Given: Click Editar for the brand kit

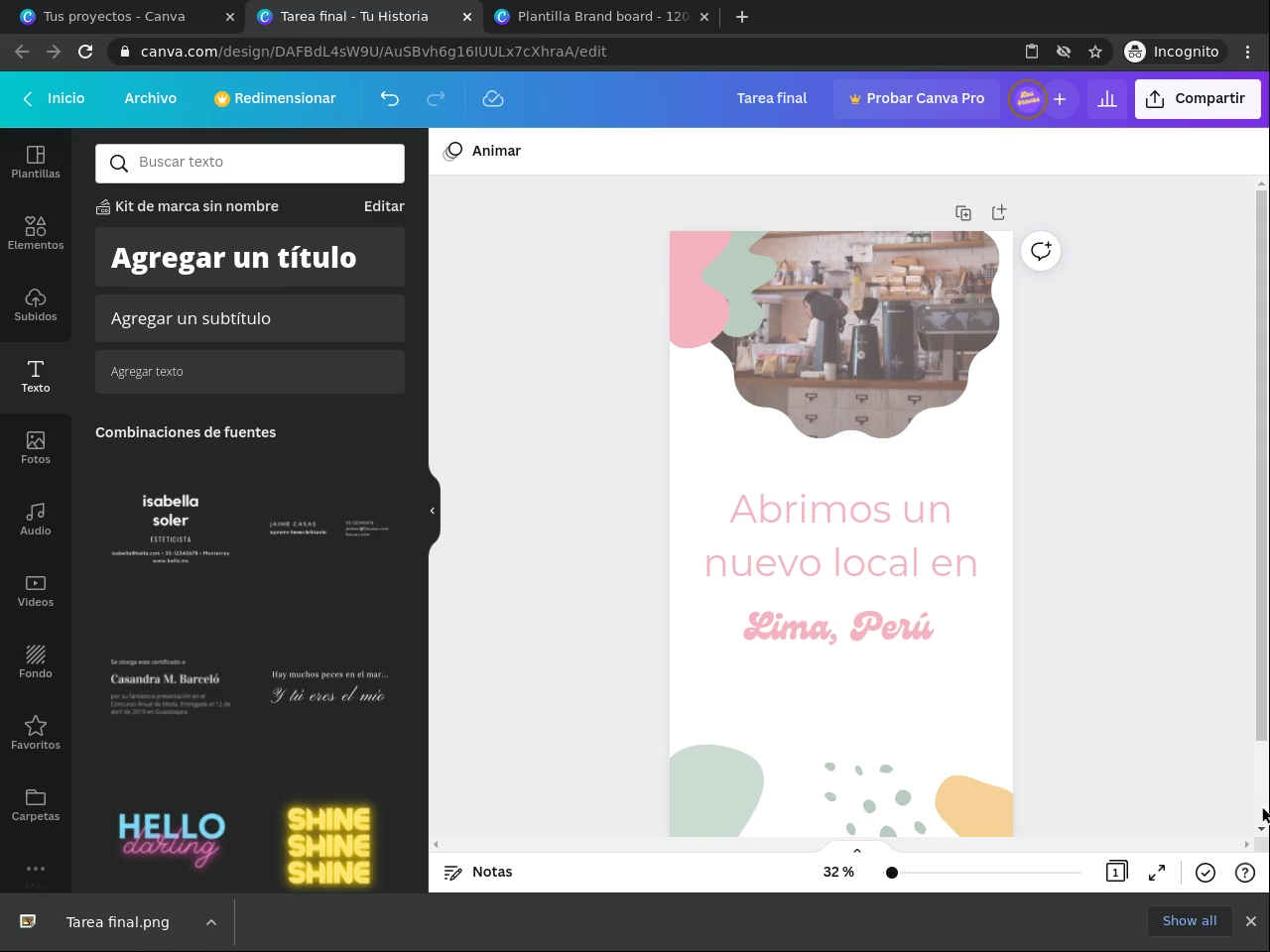Looking at the screenshot, I should pyautogui.click(x=384, y=206).
